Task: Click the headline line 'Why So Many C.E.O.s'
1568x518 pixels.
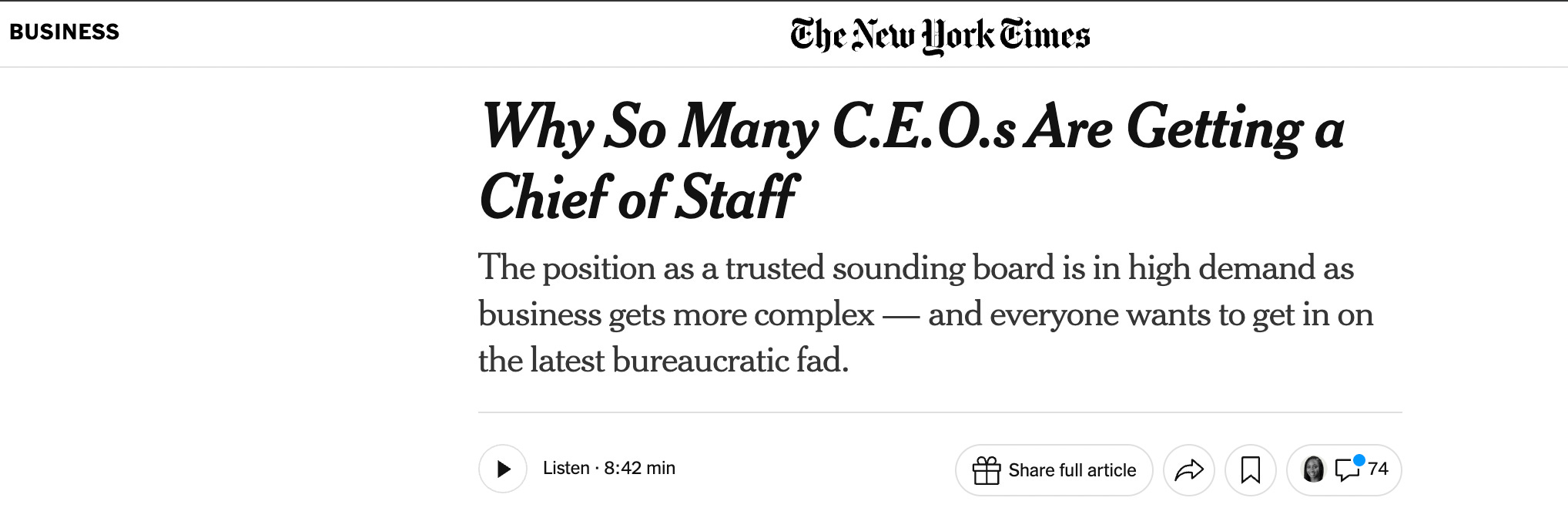Action: (749, 127)
